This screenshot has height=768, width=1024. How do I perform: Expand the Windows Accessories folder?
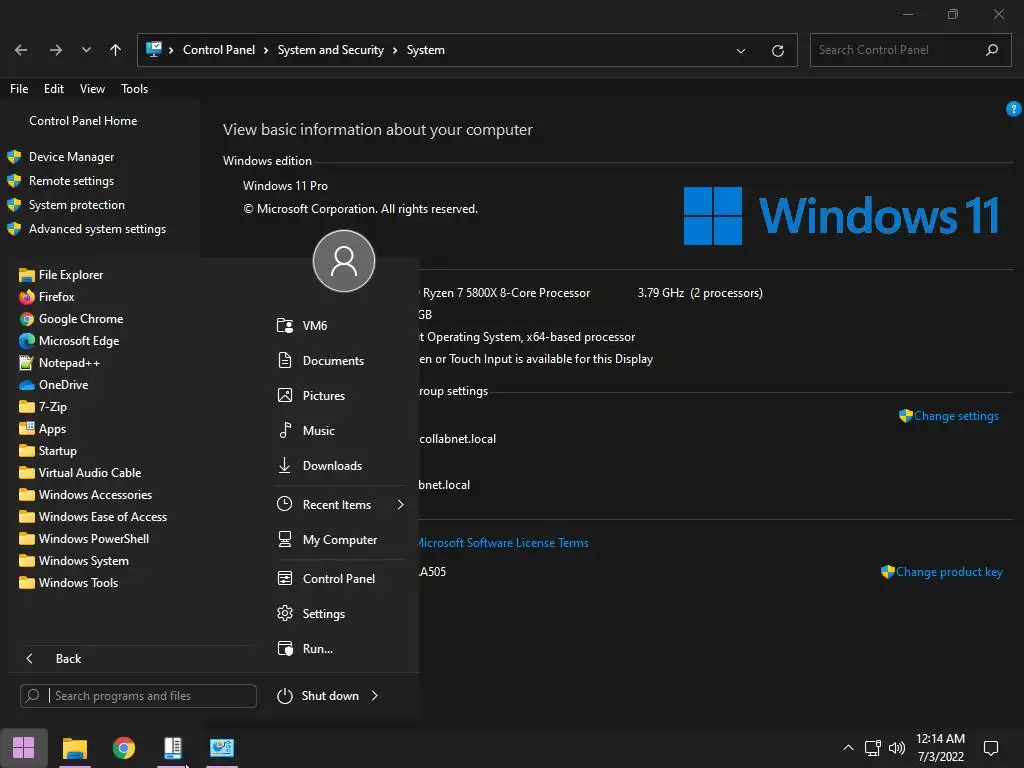point(95,495)
